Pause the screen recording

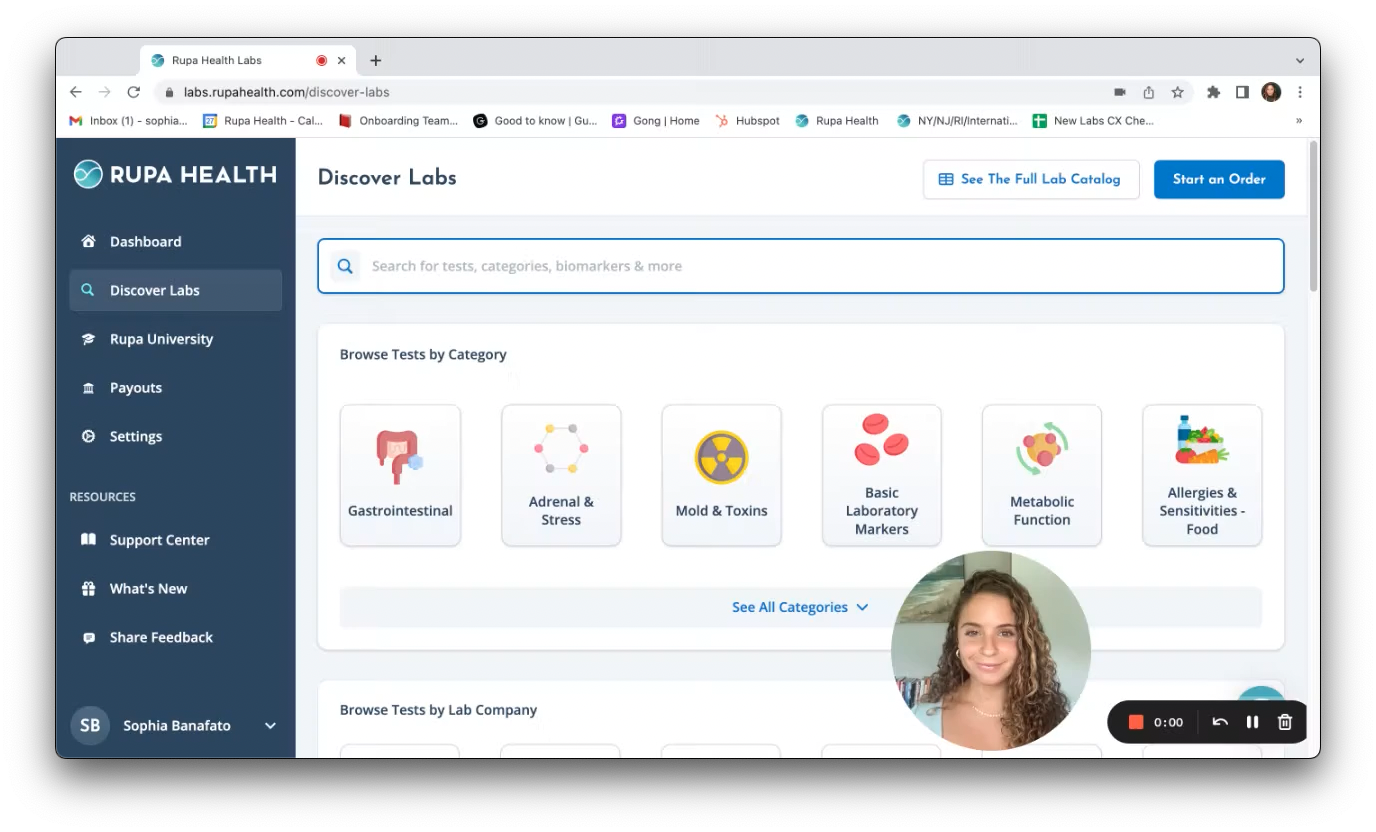tap(1252, 721)
